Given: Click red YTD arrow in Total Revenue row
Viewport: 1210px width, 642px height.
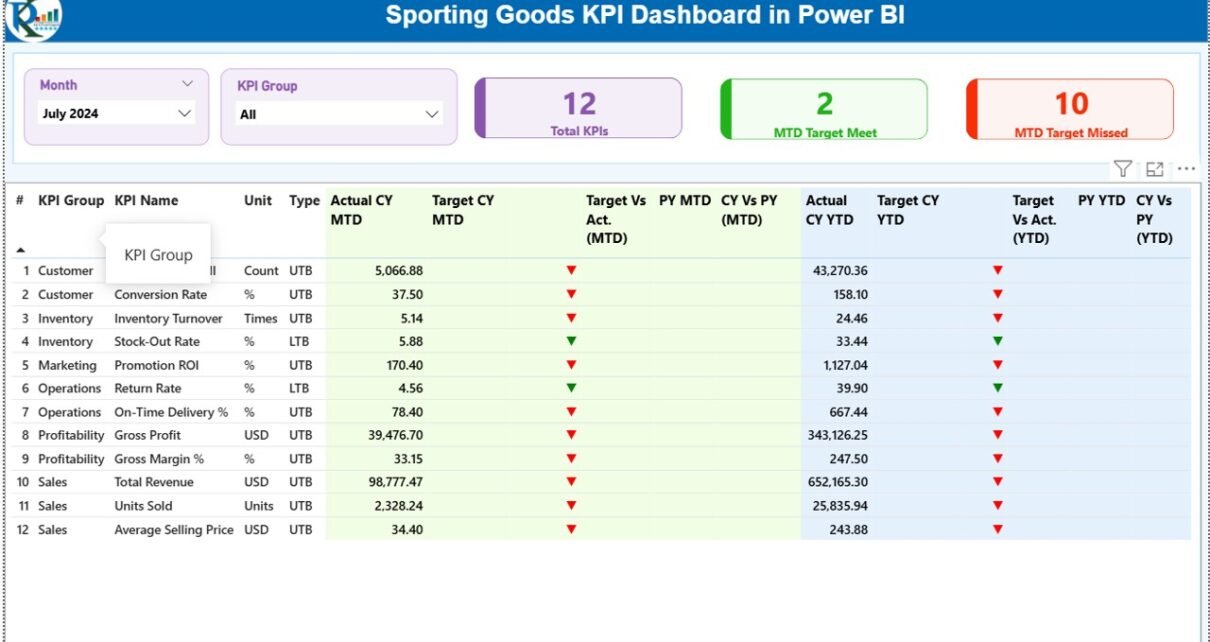Looking at the screenshot, I should point(997,482).
